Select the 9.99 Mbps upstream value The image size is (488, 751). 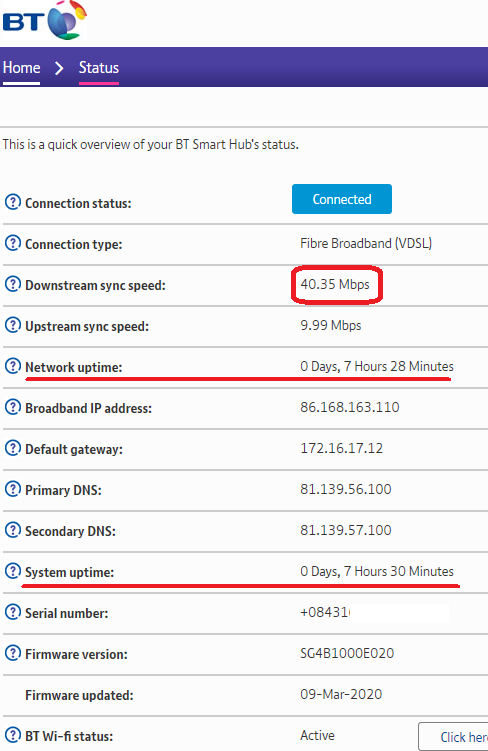(x=330, y=325)
